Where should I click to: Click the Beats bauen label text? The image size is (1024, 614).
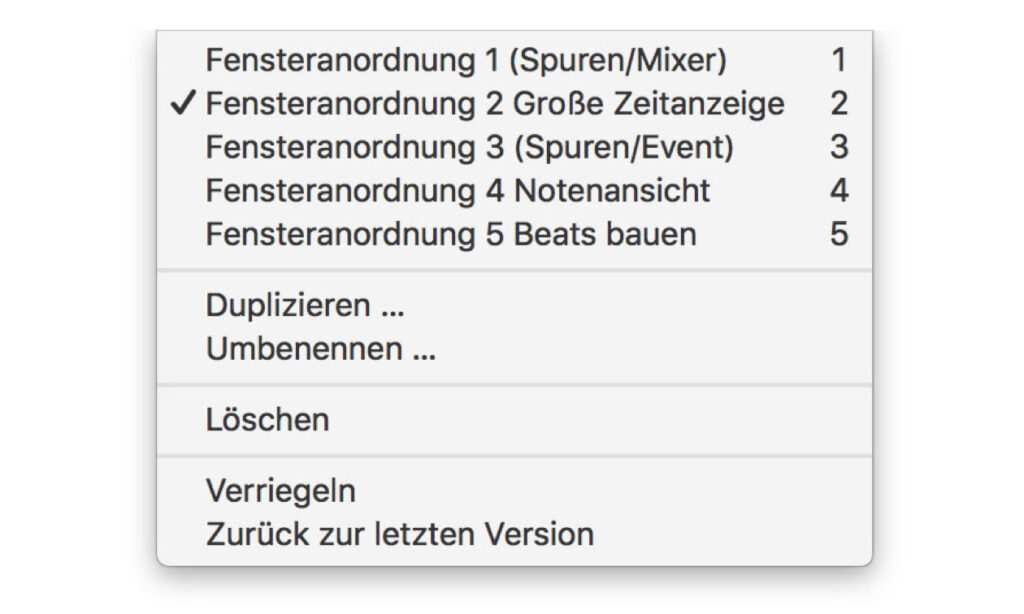coord(605,234)
